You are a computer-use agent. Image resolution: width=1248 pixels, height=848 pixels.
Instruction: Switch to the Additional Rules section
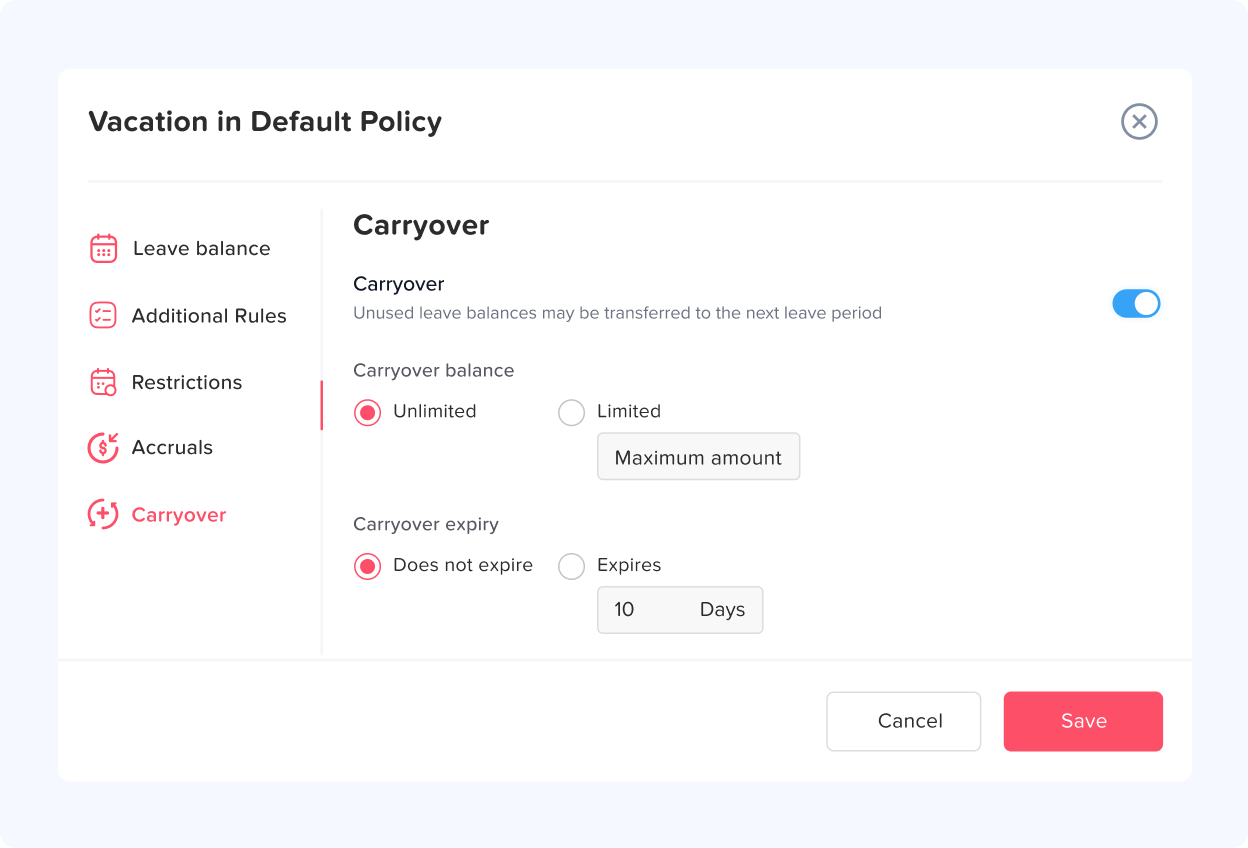coord(209,316)
